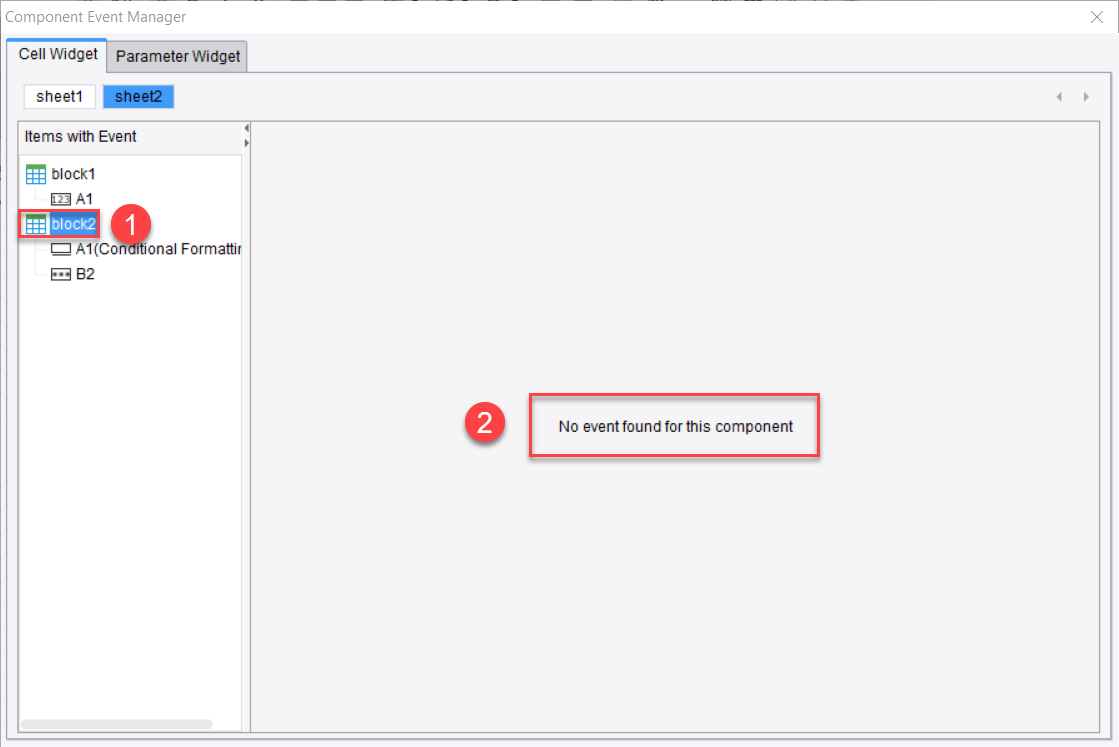Image resolution: width=1119 pixels, height=747 pixels.
Task: Switch to the Cell Widget tab
Action: [x=57, y=55]
